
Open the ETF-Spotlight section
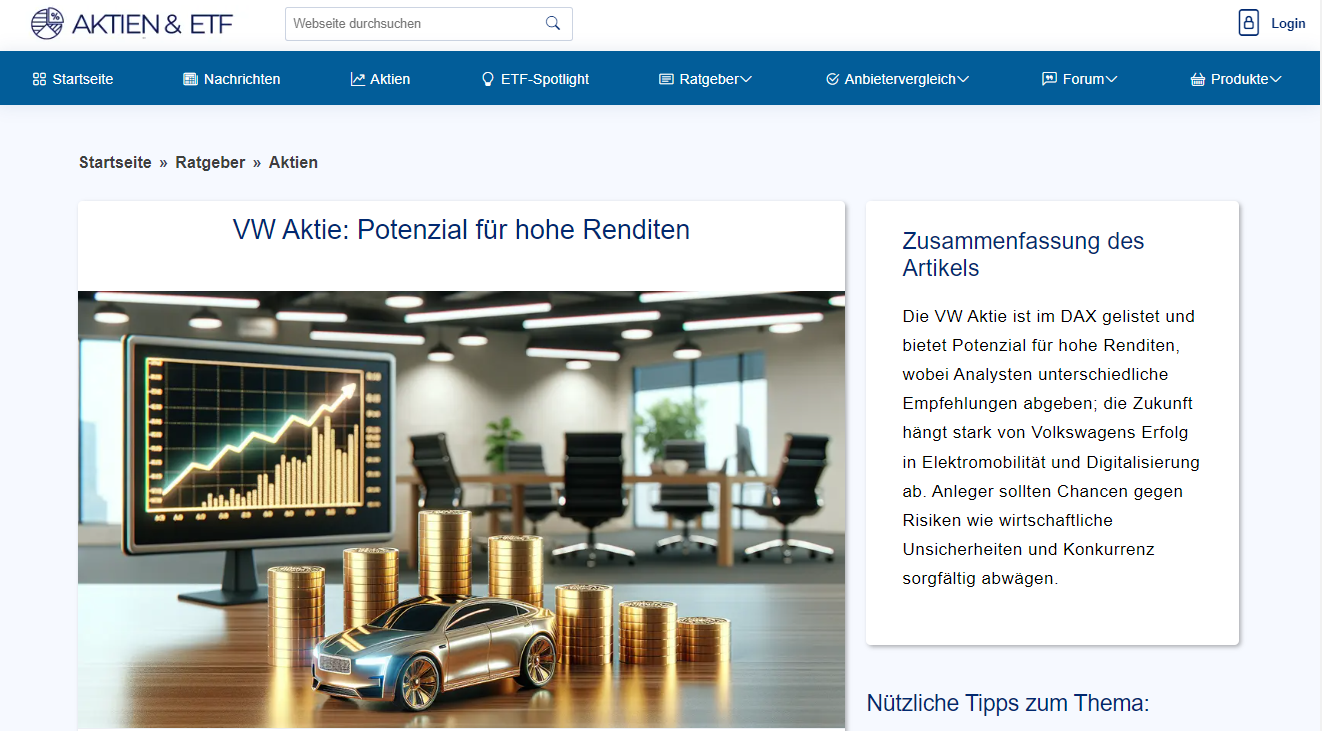545,78
